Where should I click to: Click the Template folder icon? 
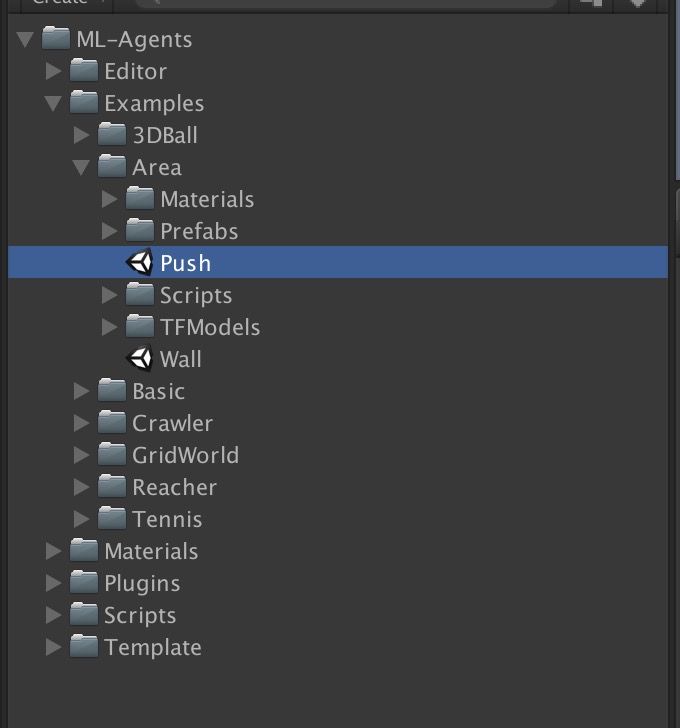click(84, 647)
